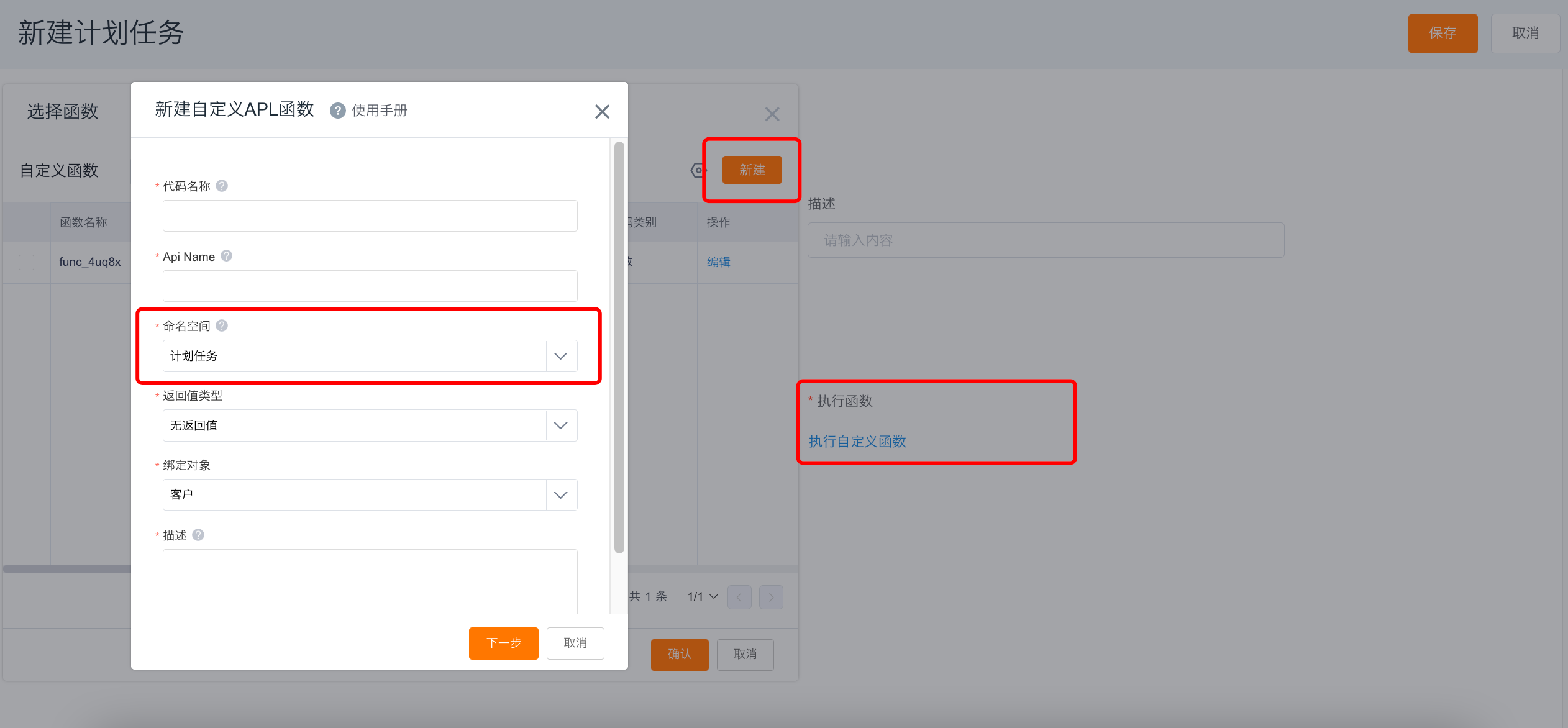Expand the 返回值类型 dropdown

370,425
